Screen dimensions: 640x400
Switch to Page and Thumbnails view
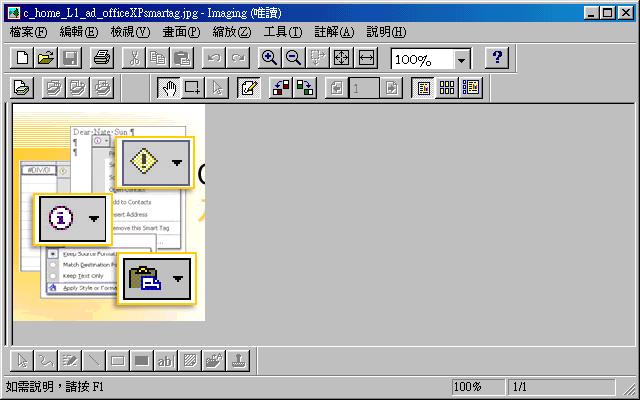(471, 88)
